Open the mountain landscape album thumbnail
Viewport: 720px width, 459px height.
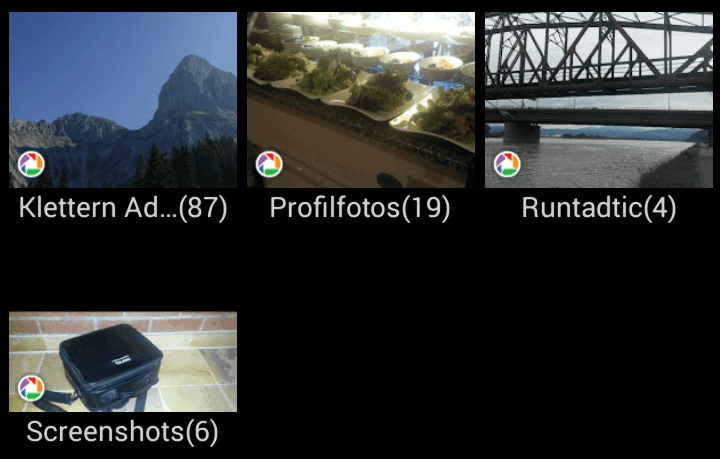click(123, 100)
